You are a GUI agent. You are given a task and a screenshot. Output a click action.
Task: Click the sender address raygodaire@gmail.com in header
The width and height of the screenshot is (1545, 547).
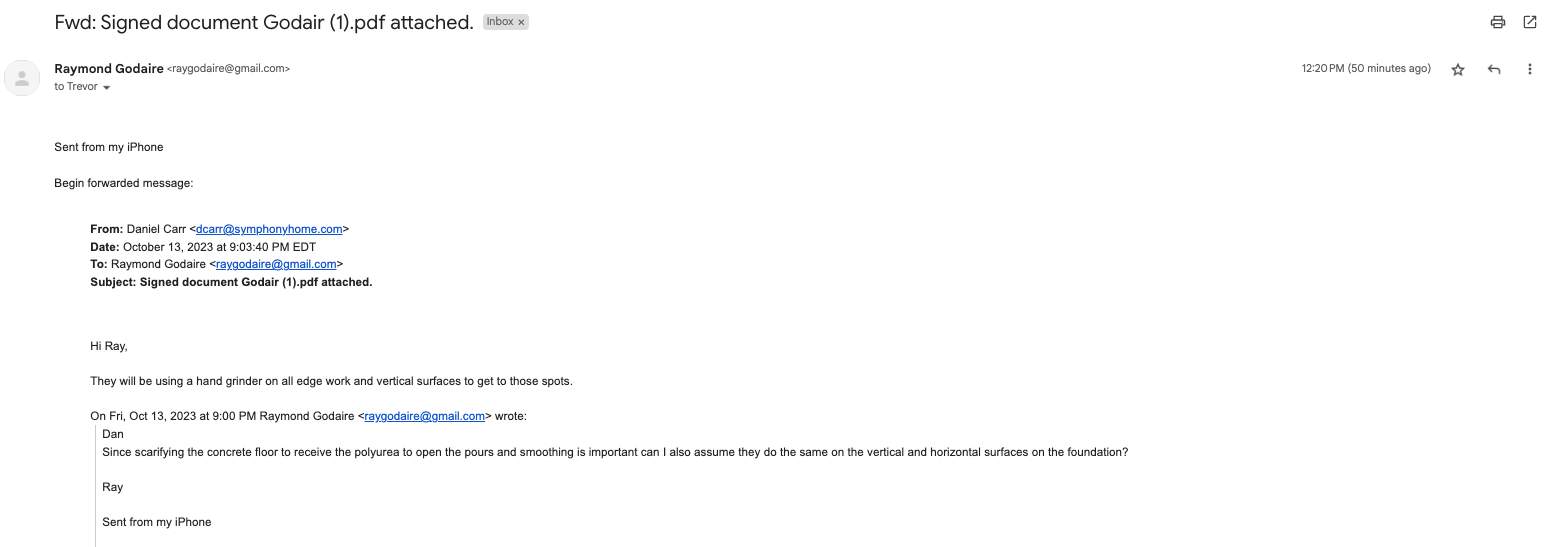(x=229, y=69)
